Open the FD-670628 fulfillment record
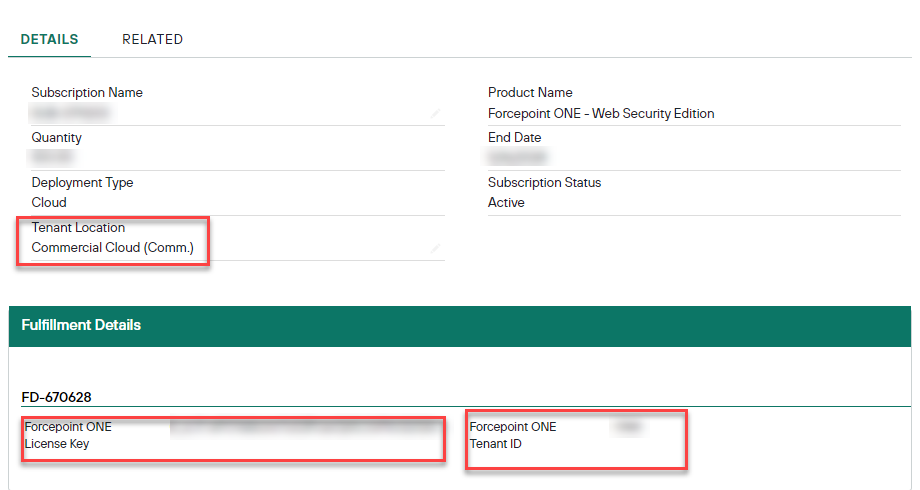 pyautogui.click(x=57, y=397)
